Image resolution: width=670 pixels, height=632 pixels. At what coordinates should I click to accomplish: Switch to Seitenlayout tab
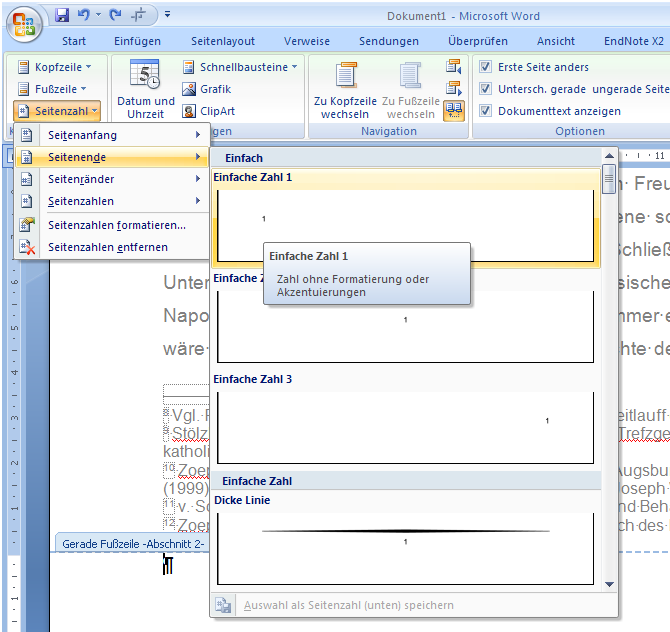pyautogui.click(x=223, y=41)
